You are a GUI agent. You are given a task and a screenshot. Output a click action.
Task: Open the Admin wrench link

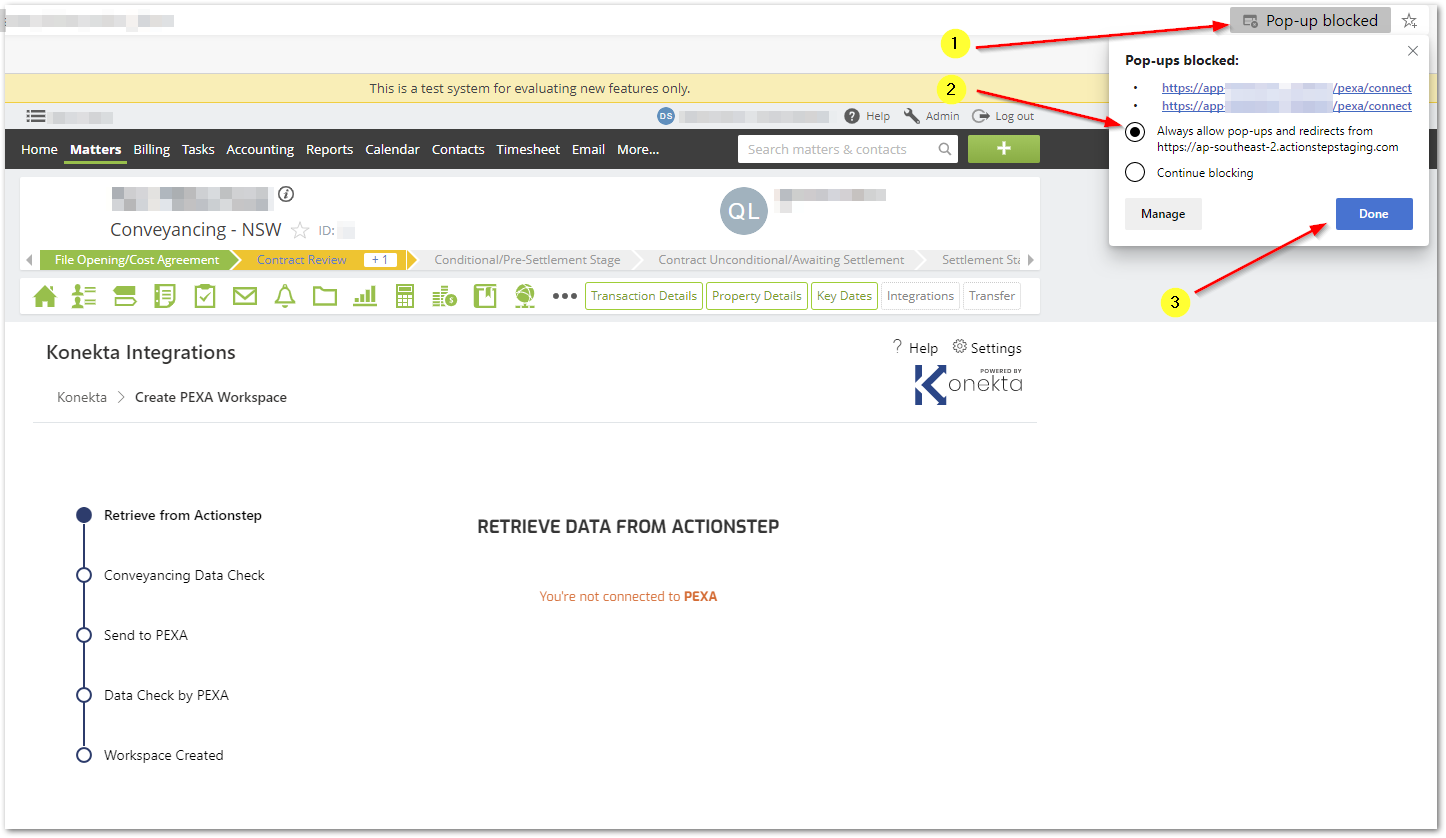coord(931,116)
